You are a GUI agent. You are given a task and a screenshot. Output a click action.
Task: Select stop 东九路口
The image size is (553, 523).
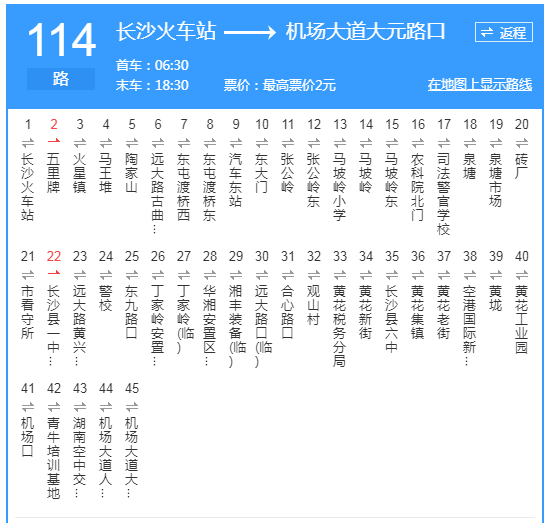click(x=132, y=312)
